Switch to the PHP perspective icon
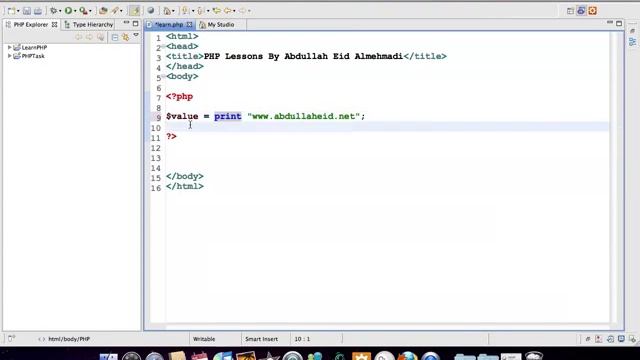 (x=581, y=11)
